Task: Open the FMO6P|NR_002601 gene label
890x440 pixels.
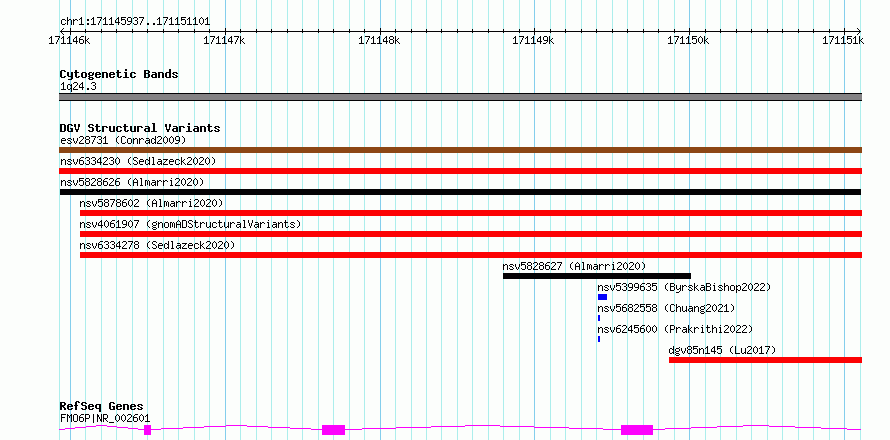Action: (105, 418)
